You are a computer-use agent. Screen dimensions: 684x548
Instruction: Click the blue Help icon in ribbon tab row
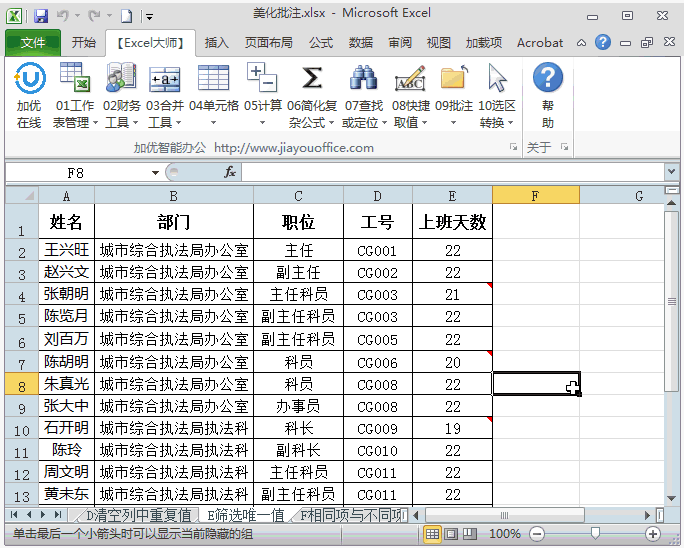click(603, 42)
